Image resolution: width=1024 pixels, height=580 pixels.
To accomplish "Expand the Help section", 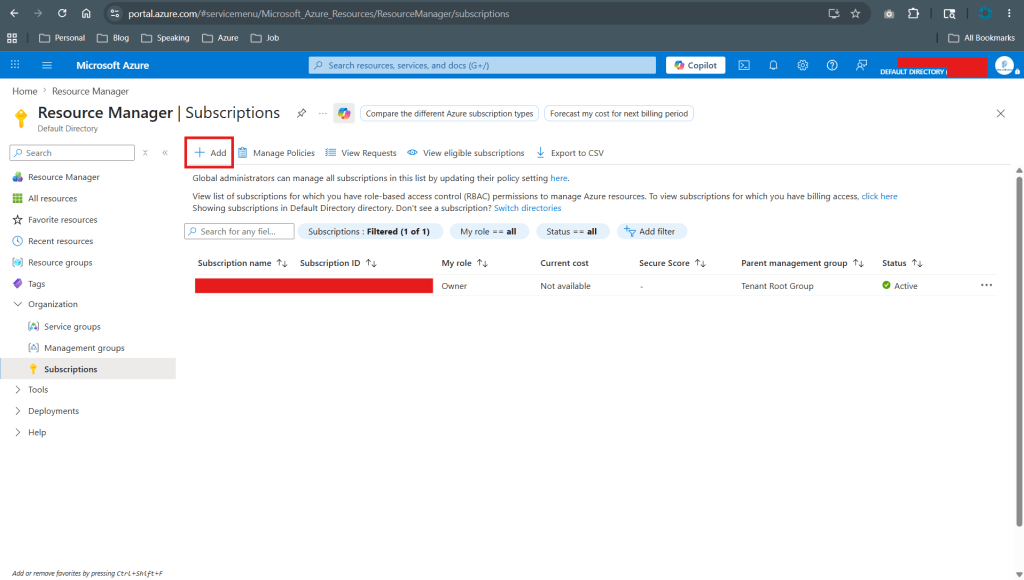I will click(x=18, y=432).
